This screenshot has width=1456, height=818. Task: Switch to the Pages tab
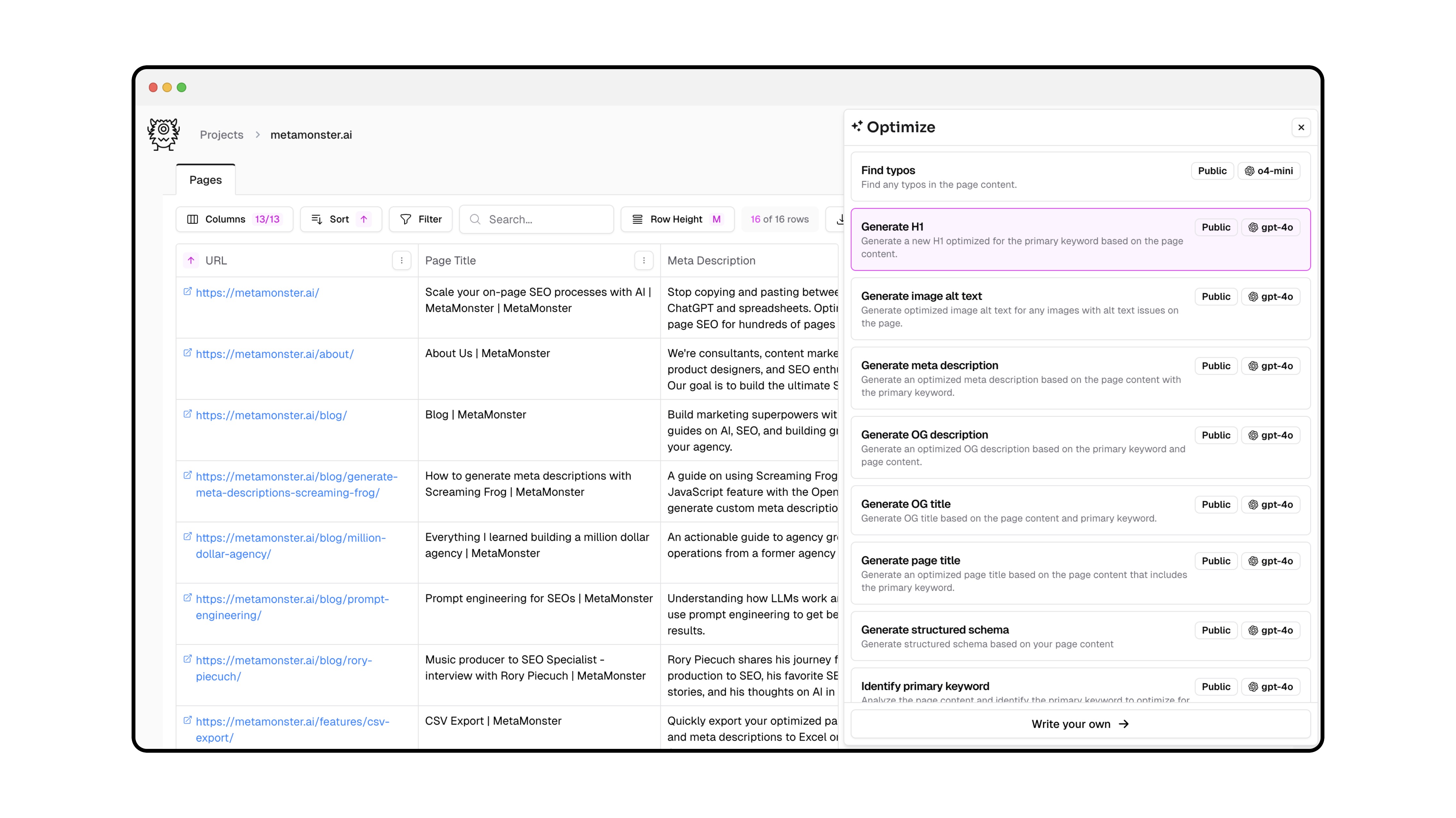(x=206, y=180)
